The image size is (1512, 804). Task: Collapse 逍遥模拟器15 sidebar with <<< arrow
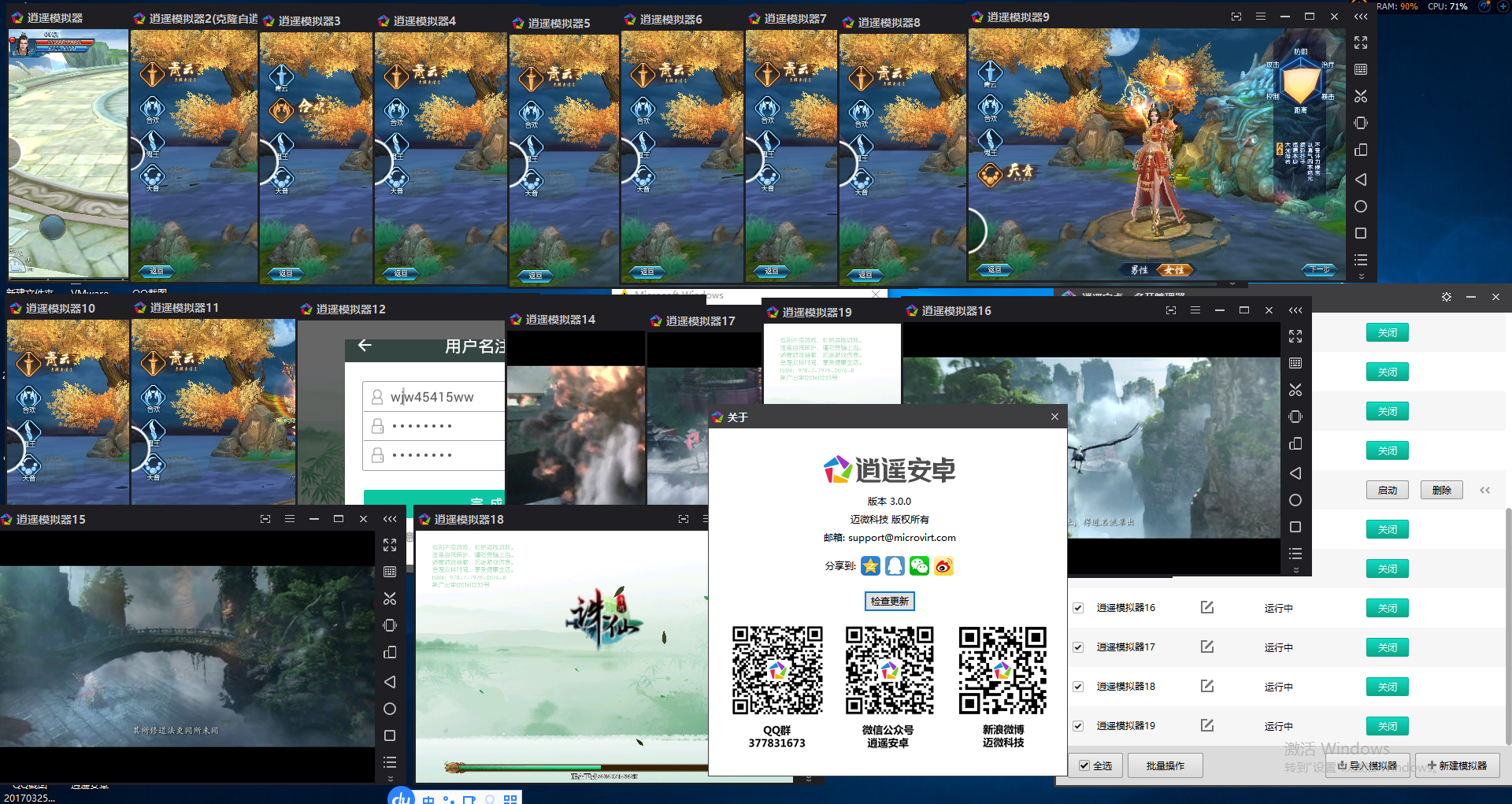pos(390,519)
